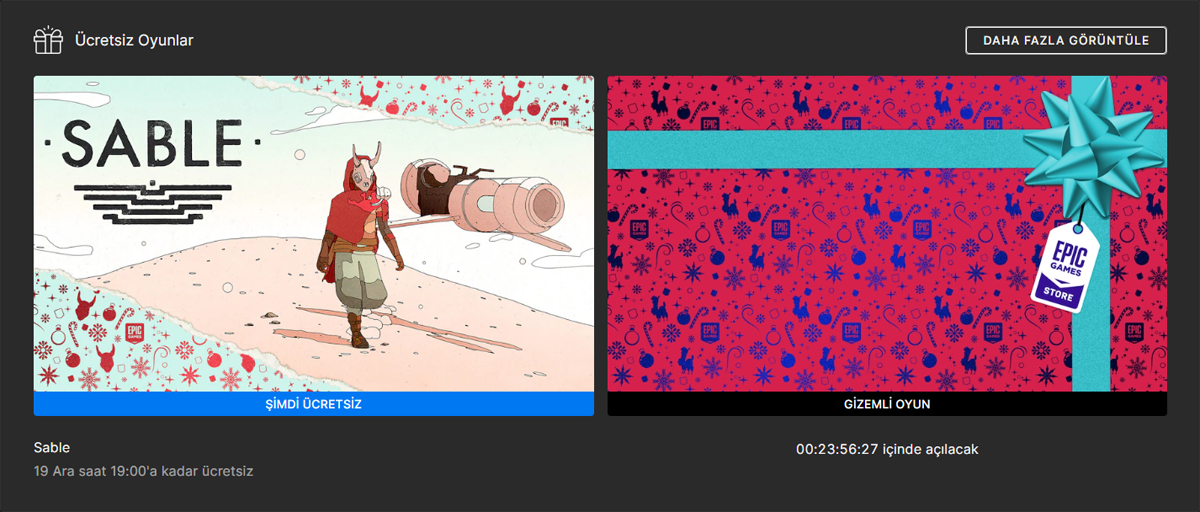Viewport: 1200px width, 512px height.
Task: Open the Ücretsiz Oyunlar section heading
Action: coord(134,41)
